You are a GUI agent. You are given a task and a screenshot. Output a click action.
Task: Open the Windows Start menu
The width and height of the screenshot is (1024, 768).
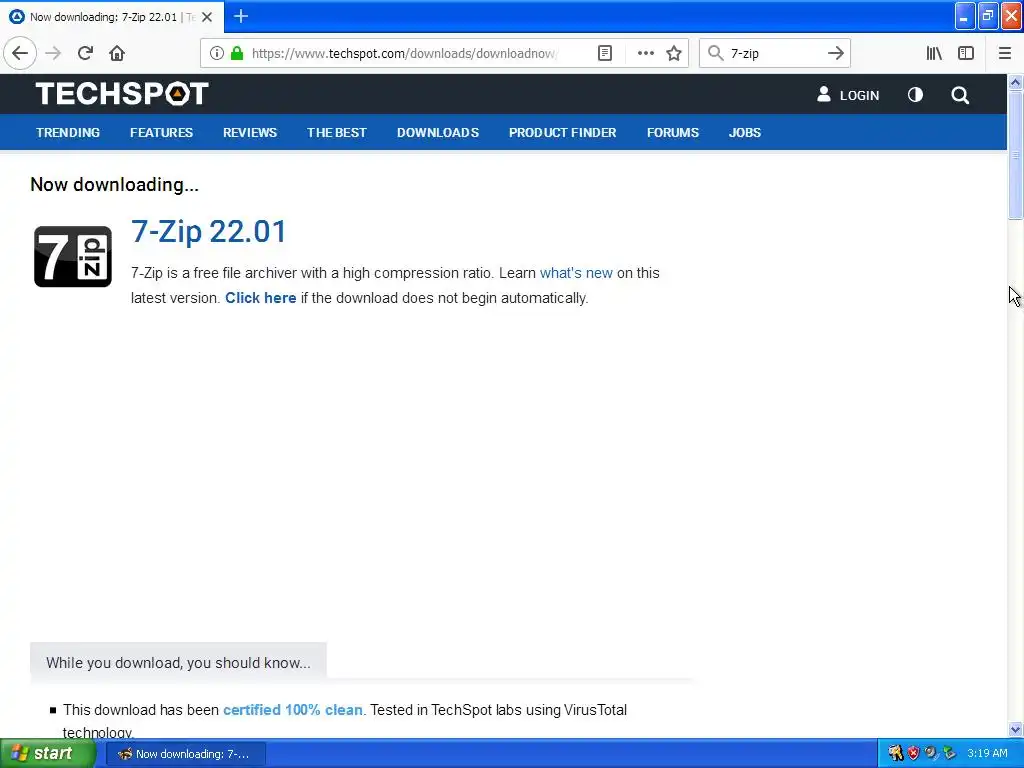pyautogui.click(x=48, y=754)
